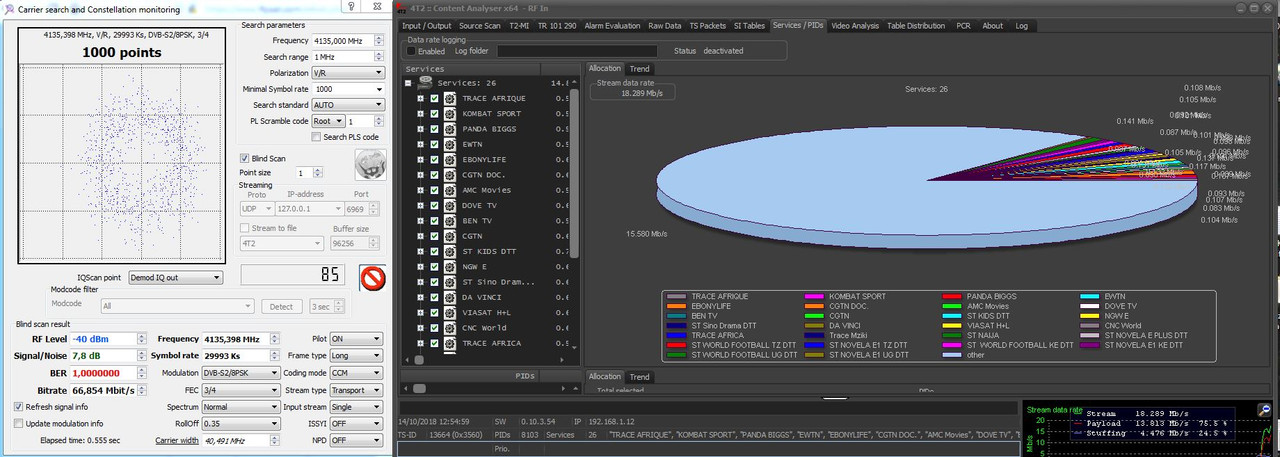Viewport: 1280px width, 457px height.
Task: Click the Services root node icon
Action: (426, 83)
